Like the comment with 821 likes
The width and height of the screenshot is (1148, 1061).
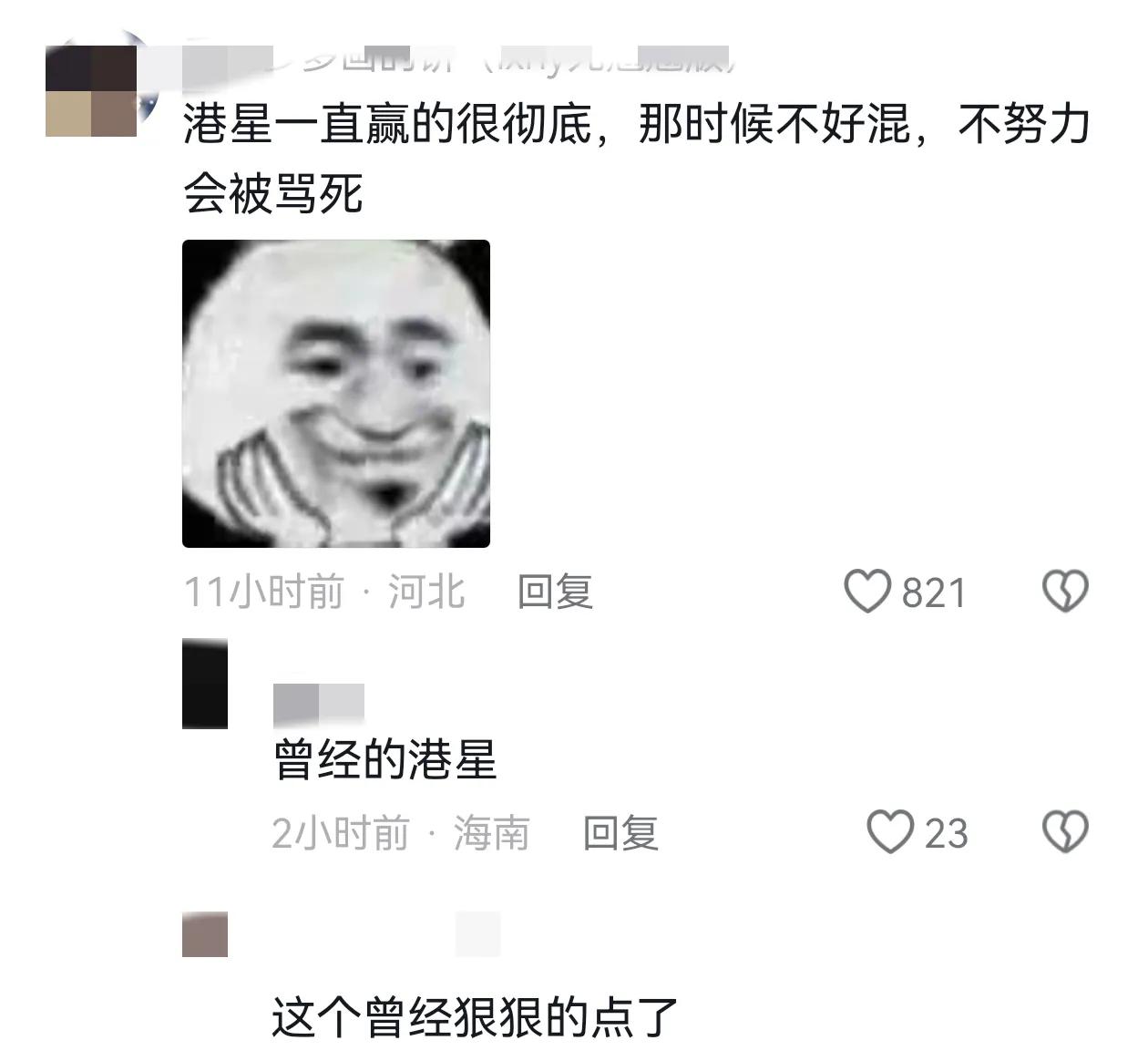point(866,592)
